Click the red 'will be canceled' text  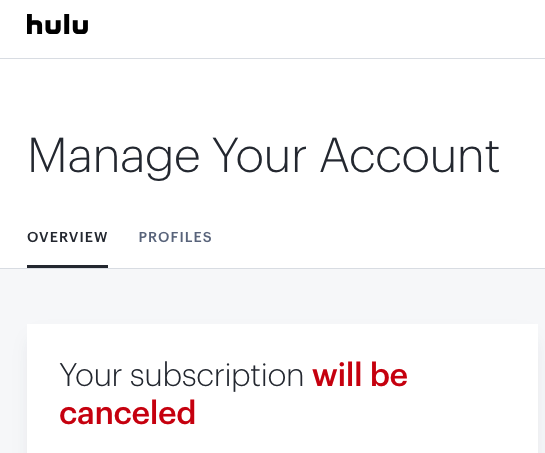pos(233,394)
